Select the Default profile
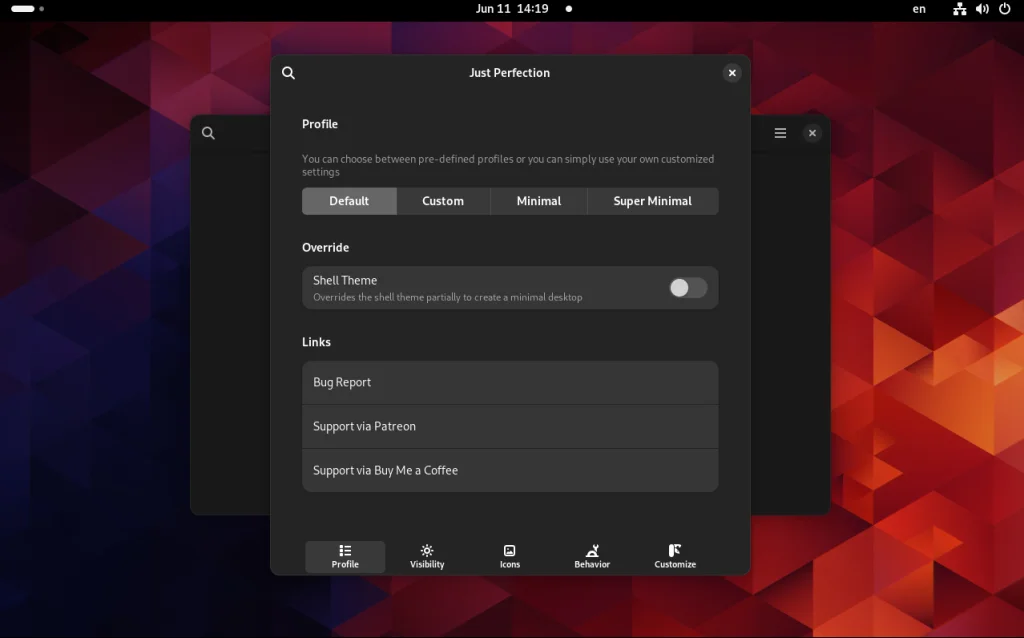1024x638 pixels. (x=349, y=201)
